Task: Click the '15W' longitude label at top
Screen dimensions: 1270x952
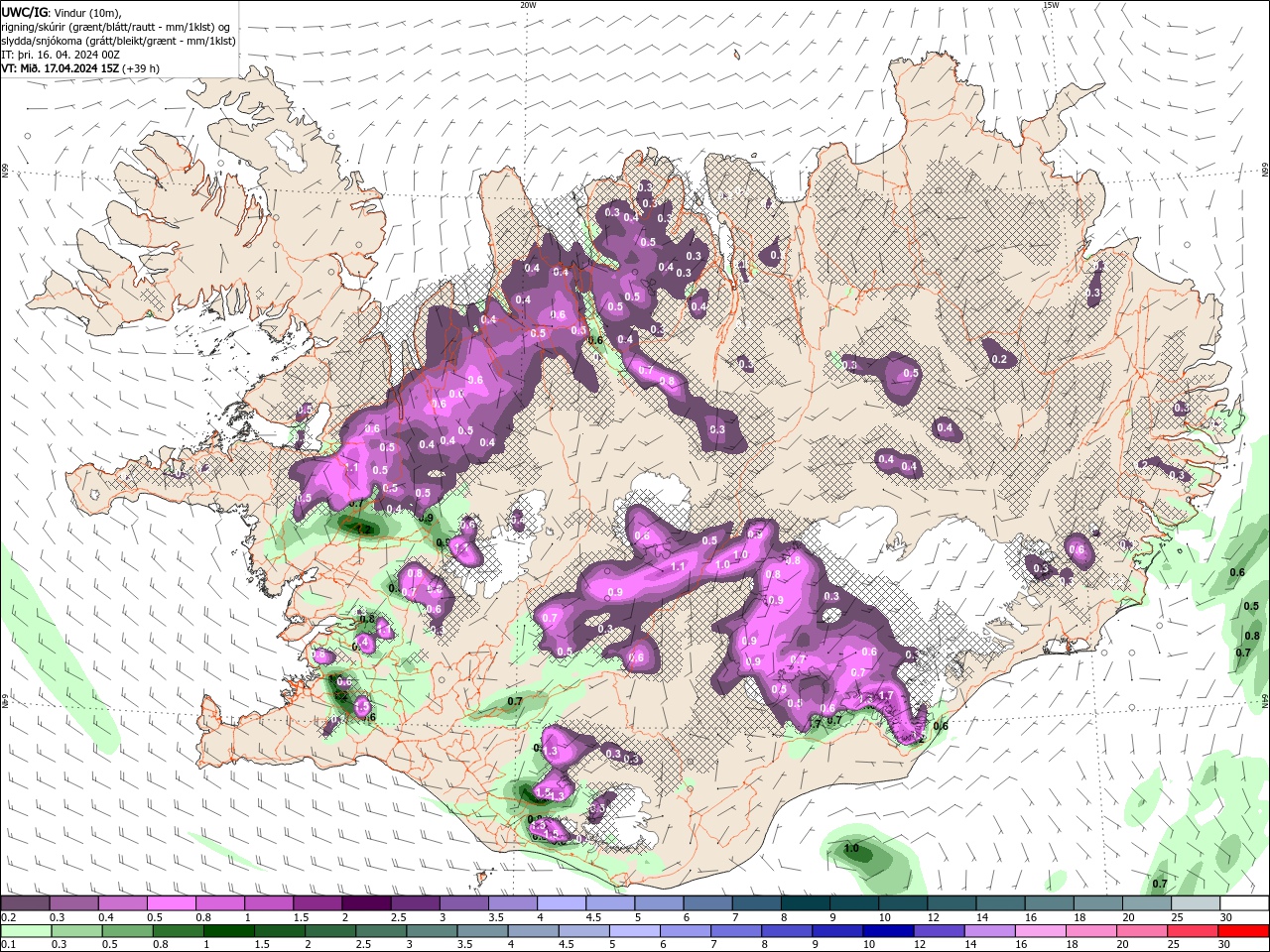Action: [x=1051, y=5]
